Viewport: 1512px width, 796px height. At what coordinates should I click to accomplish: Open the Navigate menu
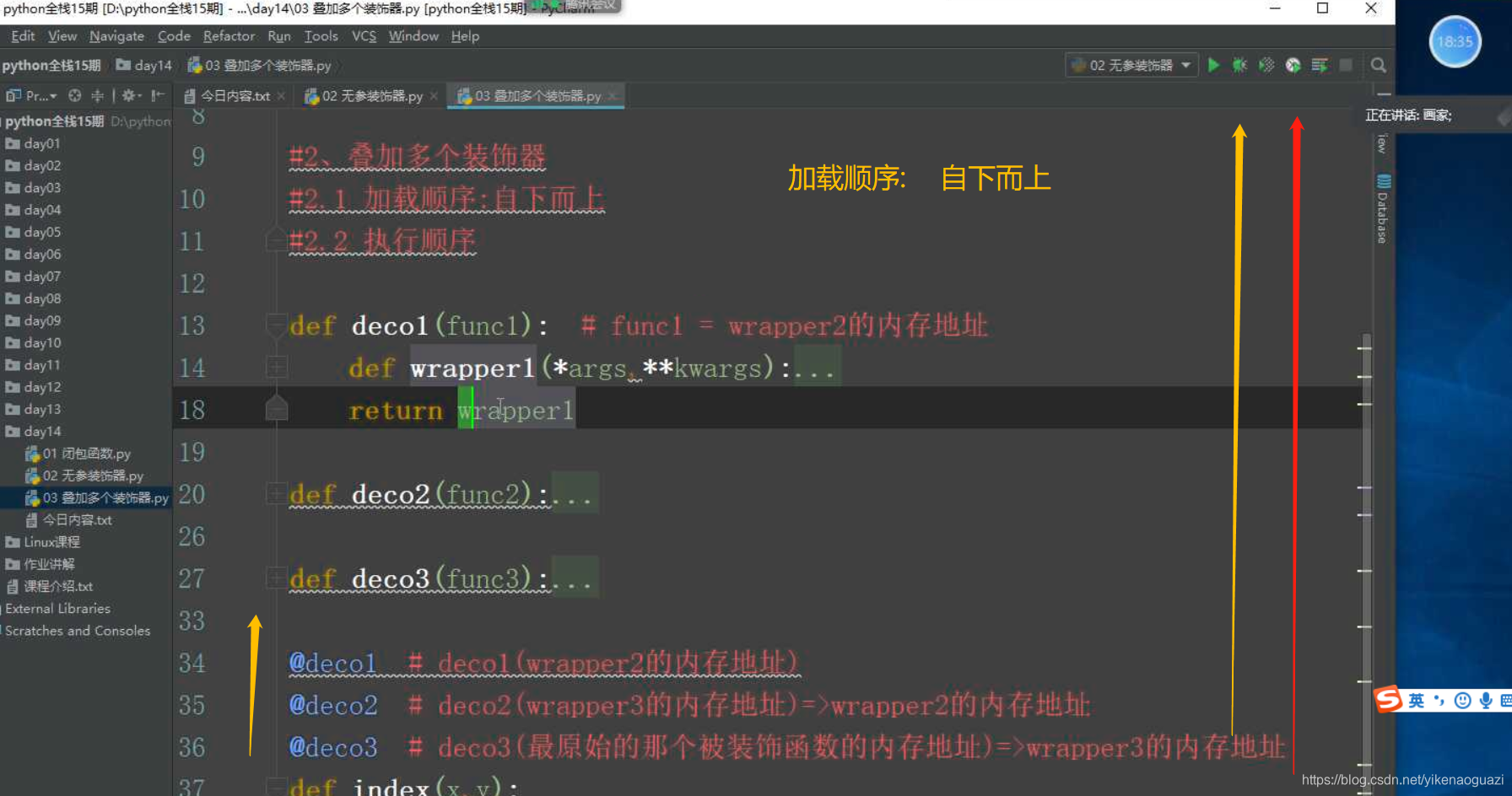[x=116, y=36]
